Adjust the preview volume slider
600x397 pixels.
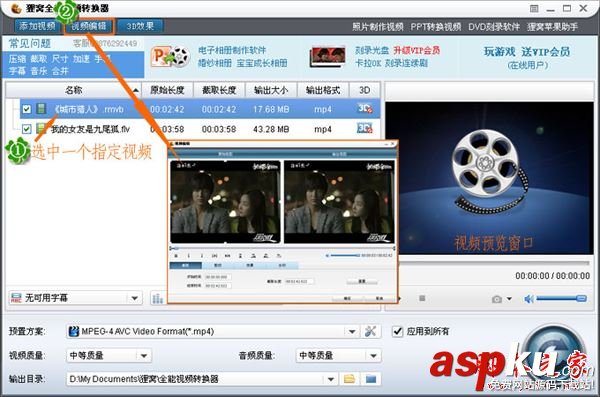pos(561,298)
